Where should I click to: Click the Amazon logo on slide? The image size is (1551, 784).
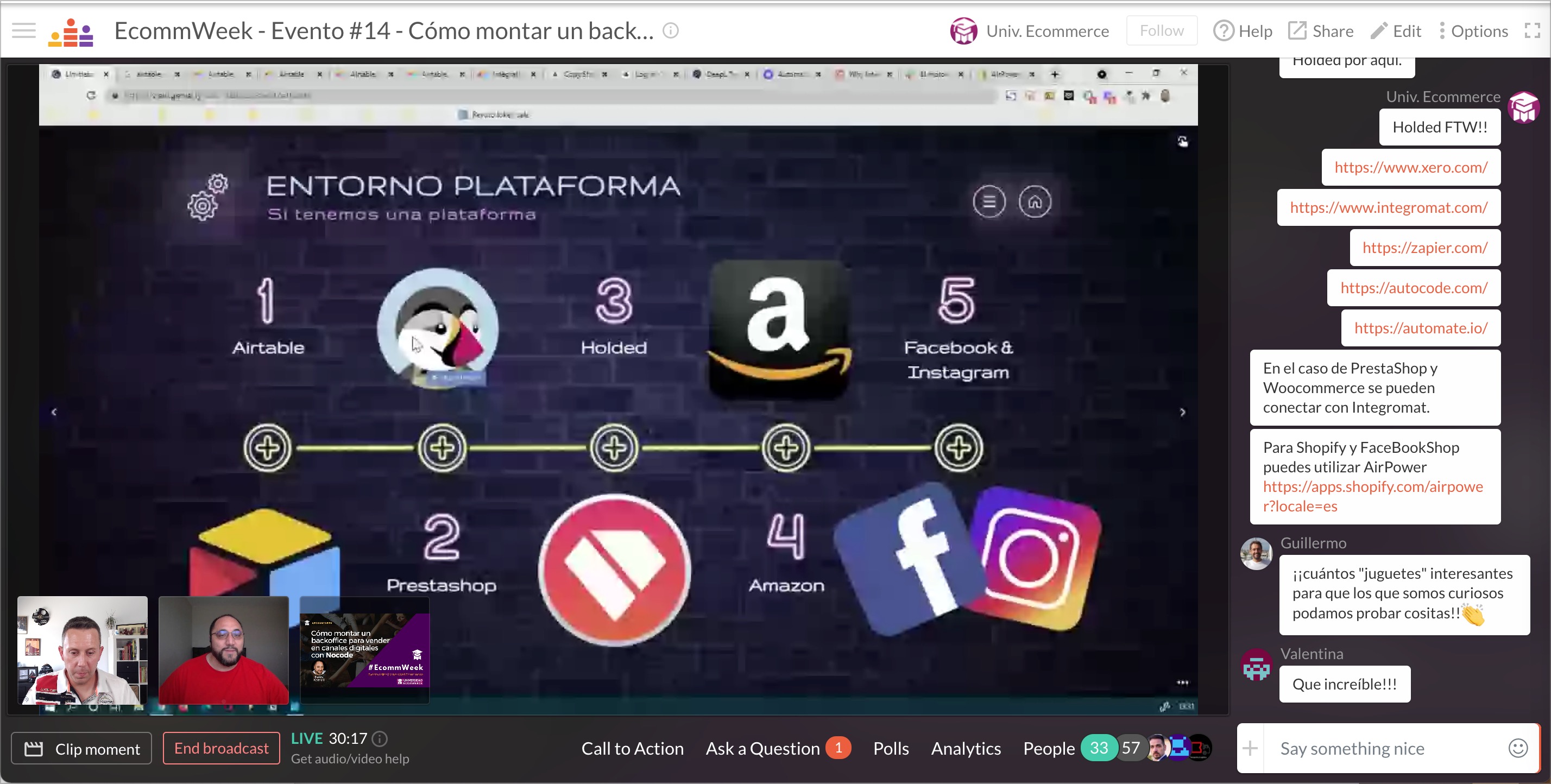point(779,330)
